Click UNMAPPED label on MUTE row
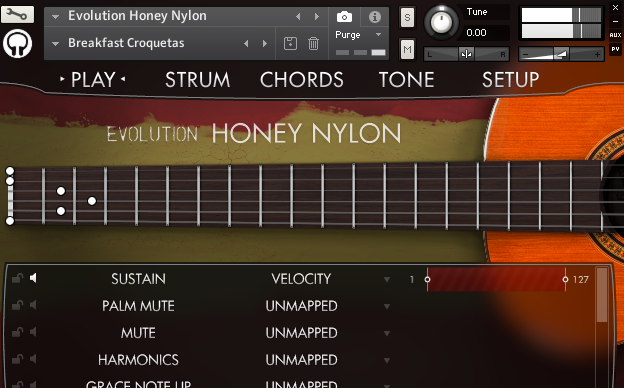This screenshot has width=624, height=388. (x=301, y=333)
